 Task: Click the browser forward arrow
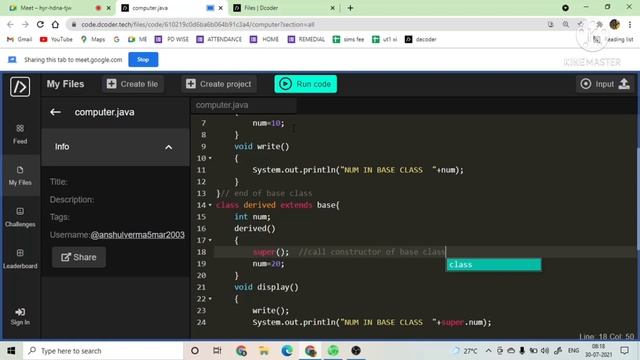(x=25, y=24)
